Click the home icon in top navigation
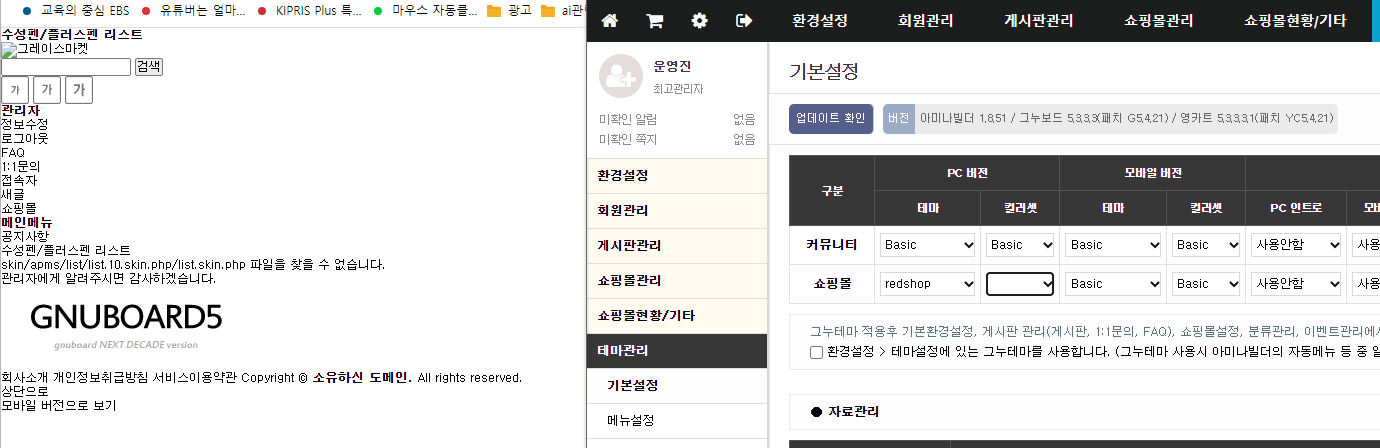This screenshot has width=1380, height=448. pyautogui.click(x=609, y=21)
